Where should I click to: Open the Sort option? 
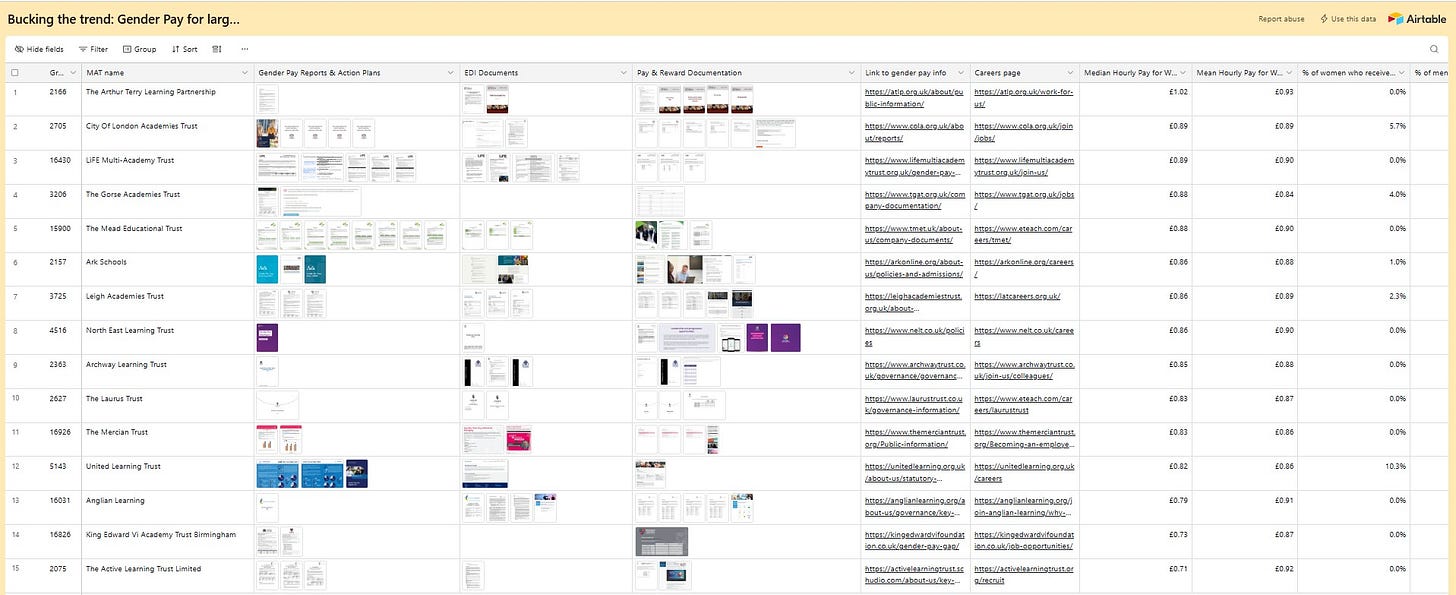click(x=184, y=49)
